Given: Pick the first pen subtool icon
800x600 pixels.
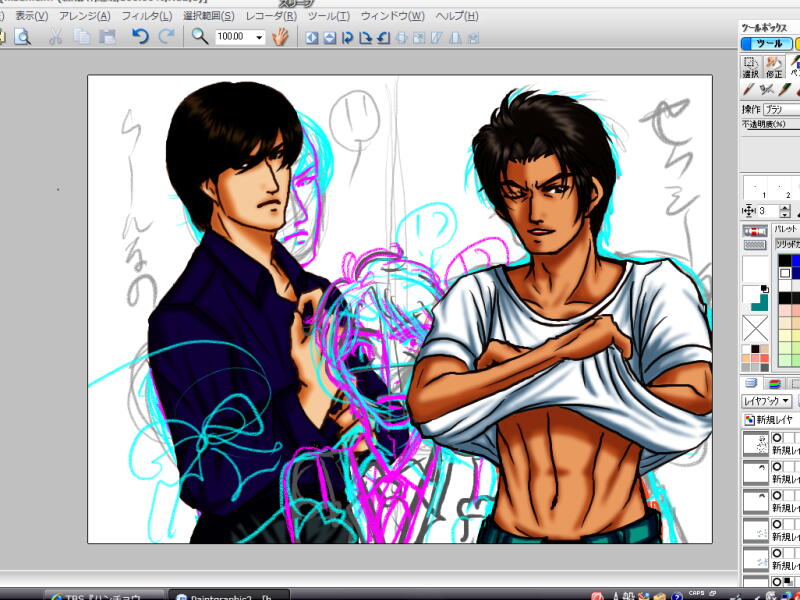Looking at the screenshot, I should click(x=749, y=89).
